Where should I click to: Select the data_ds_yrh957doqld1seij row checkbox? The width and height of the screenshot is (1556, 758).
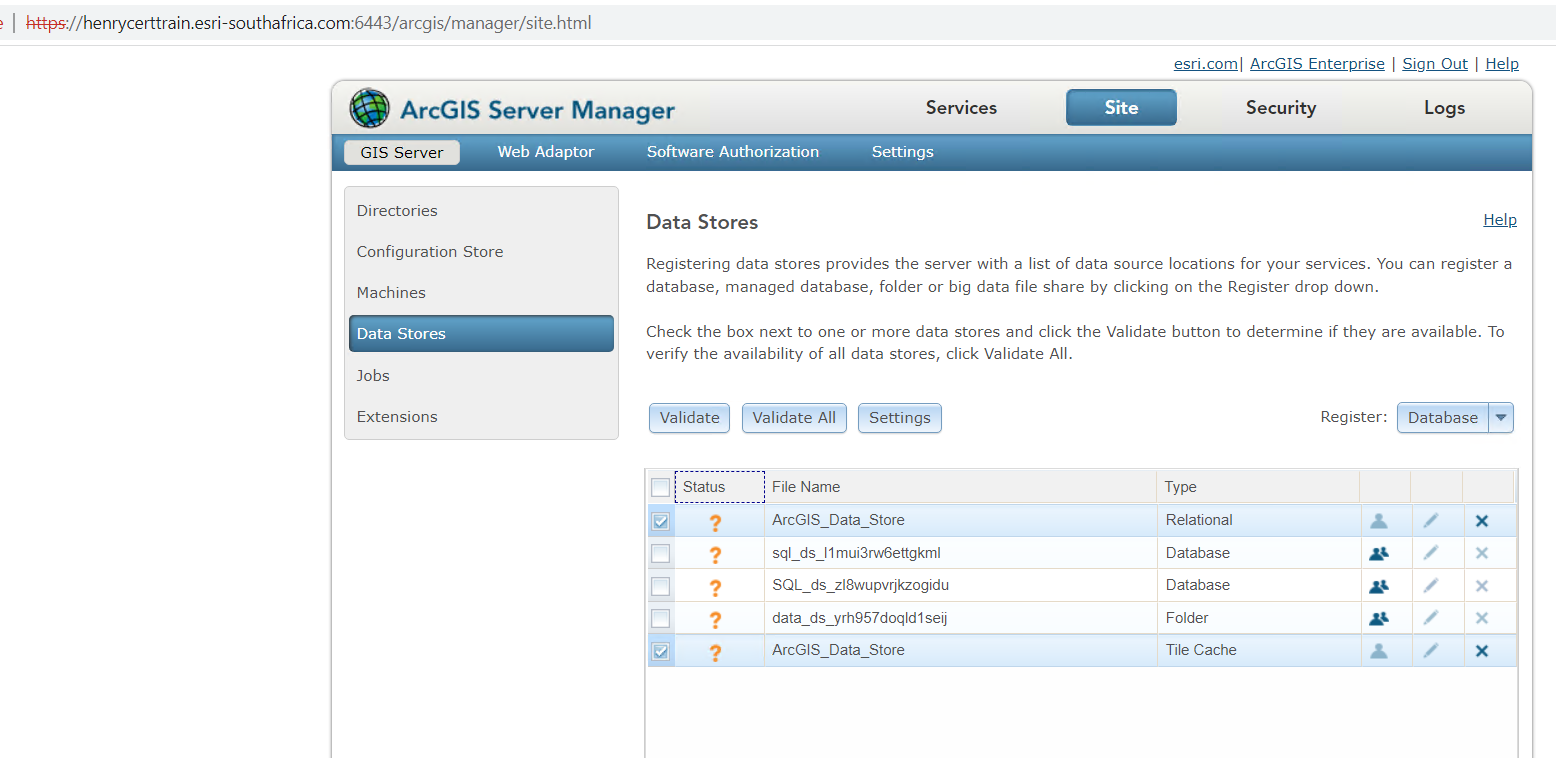pyautogui.click(x=660, y=619)
